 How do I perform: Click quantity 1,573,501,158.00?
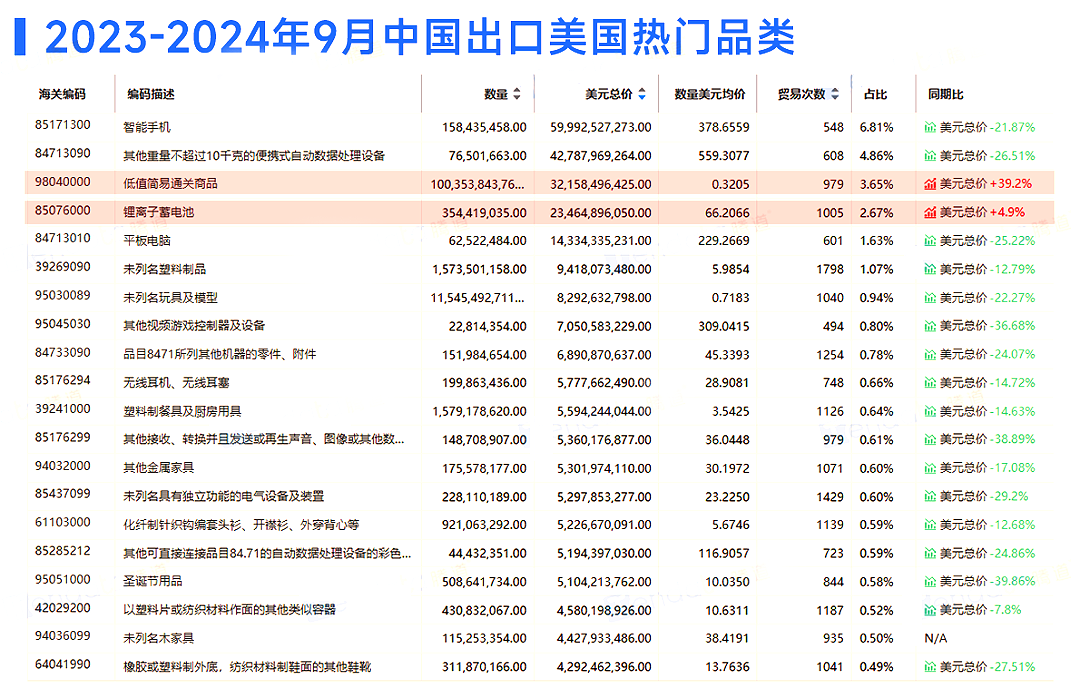pos(479,269)
